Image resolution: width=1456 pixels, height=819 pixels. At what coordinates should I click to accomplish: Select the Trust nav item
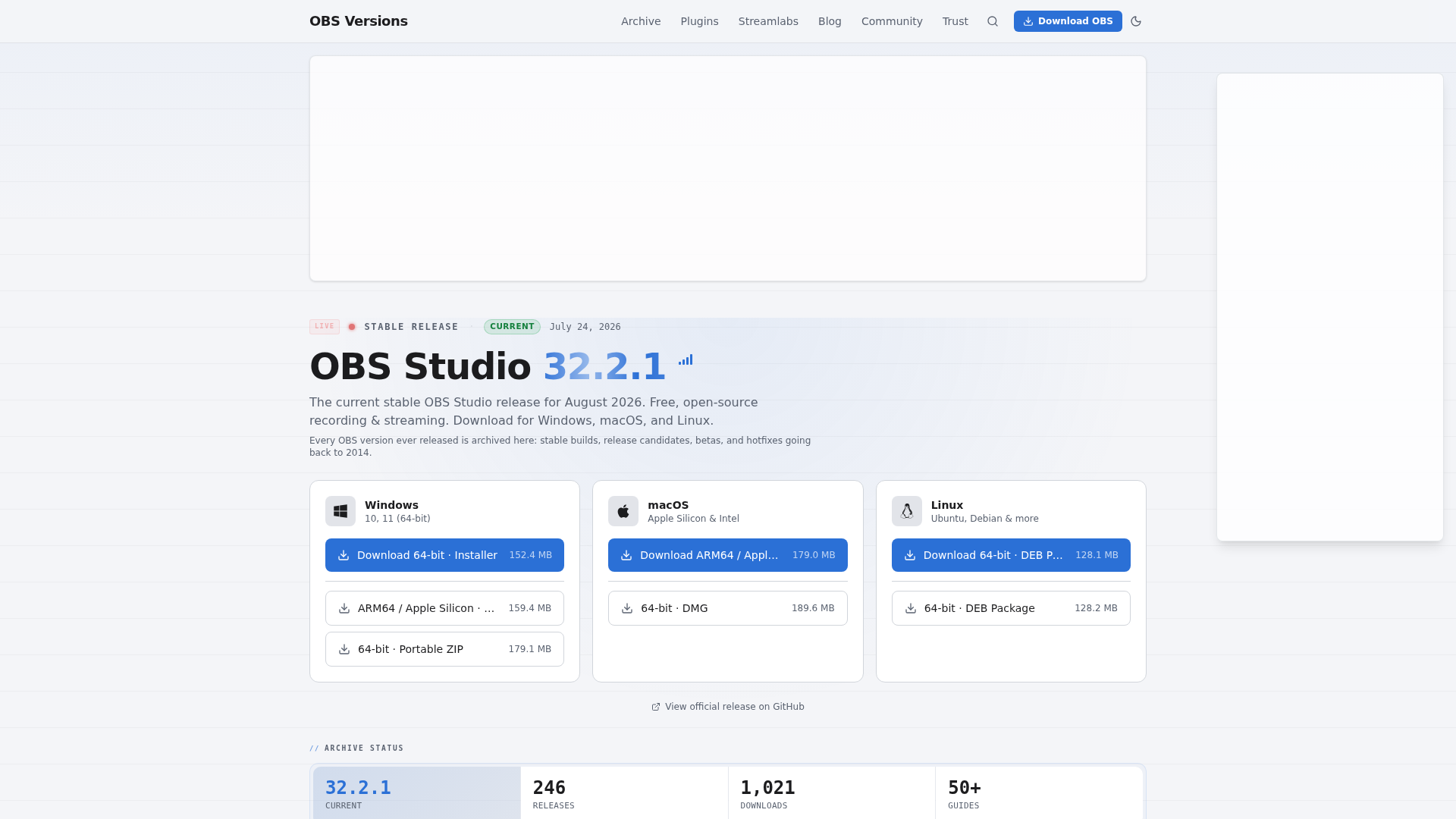[x=955, y=21]
